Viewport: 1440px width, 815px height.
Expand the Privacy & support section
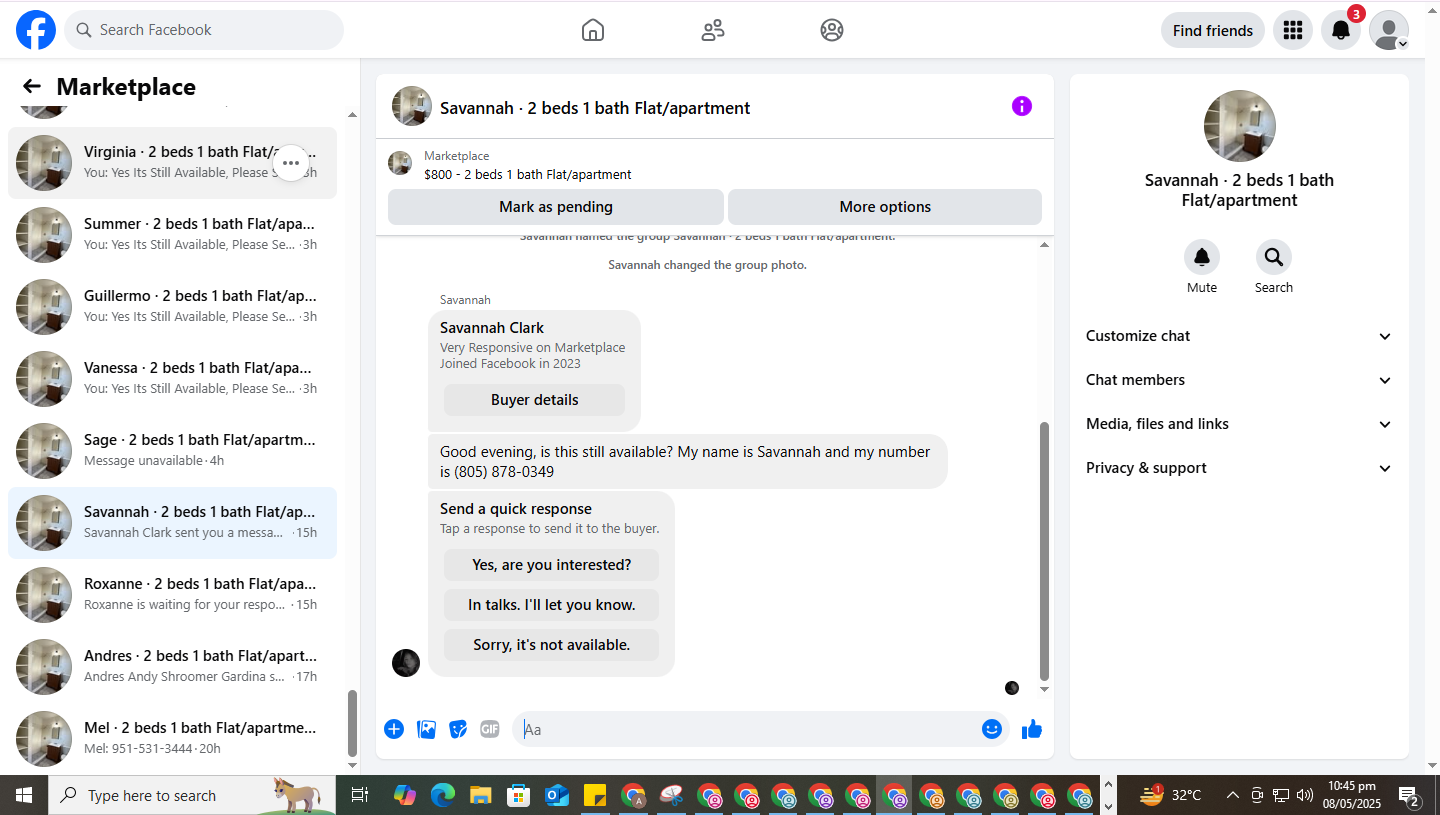[1239, 468]
